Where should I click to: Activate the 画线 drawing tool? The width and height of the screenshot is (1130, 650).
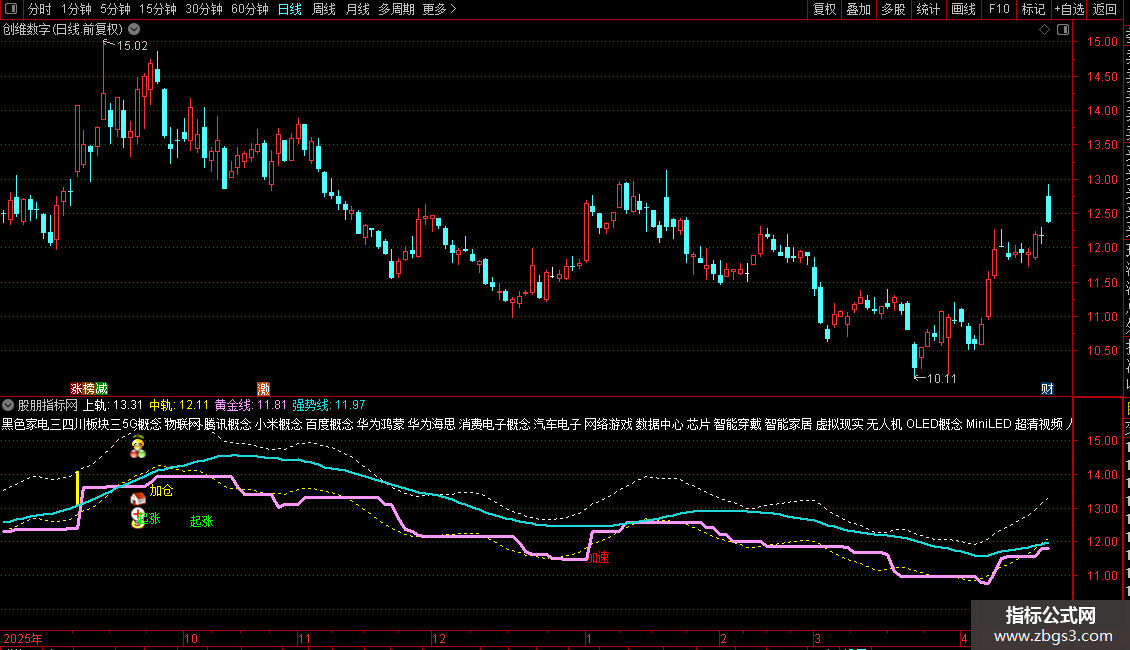click(963, 9)
